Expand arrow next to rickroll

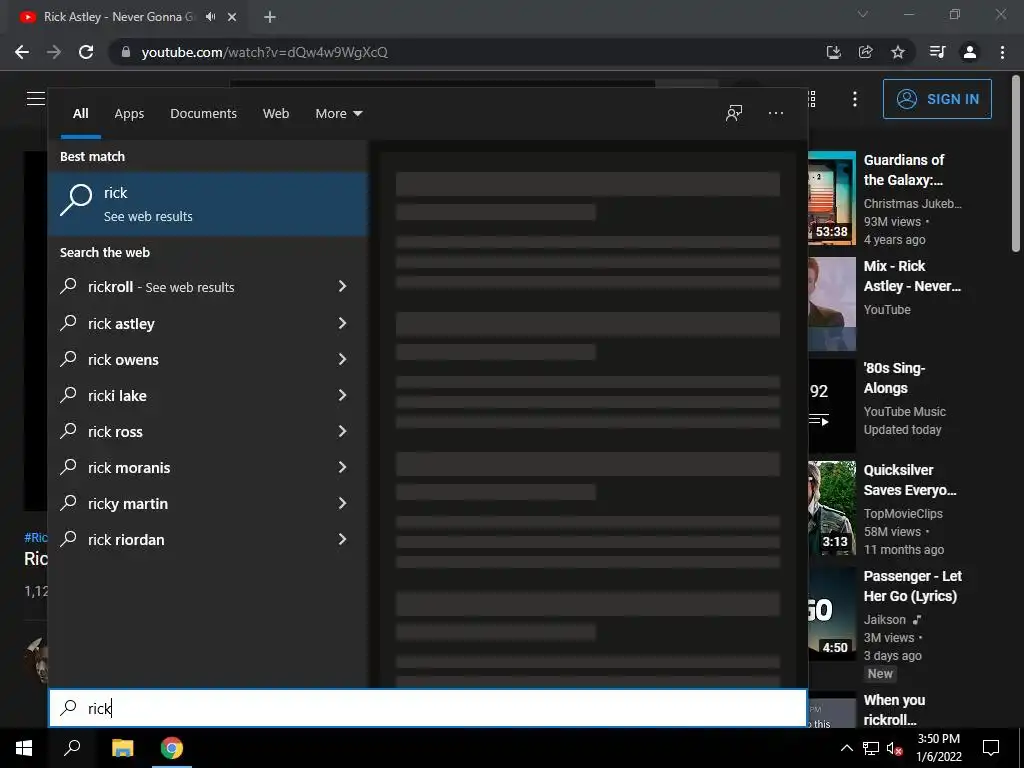pos(342,286)
